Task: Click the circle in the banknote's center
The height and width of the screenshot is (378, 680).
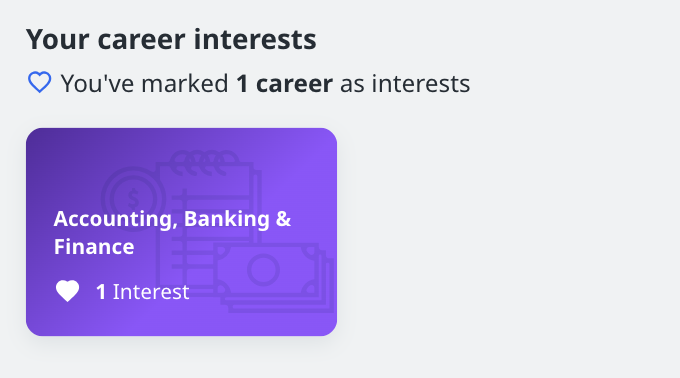Action: point(263,270)
